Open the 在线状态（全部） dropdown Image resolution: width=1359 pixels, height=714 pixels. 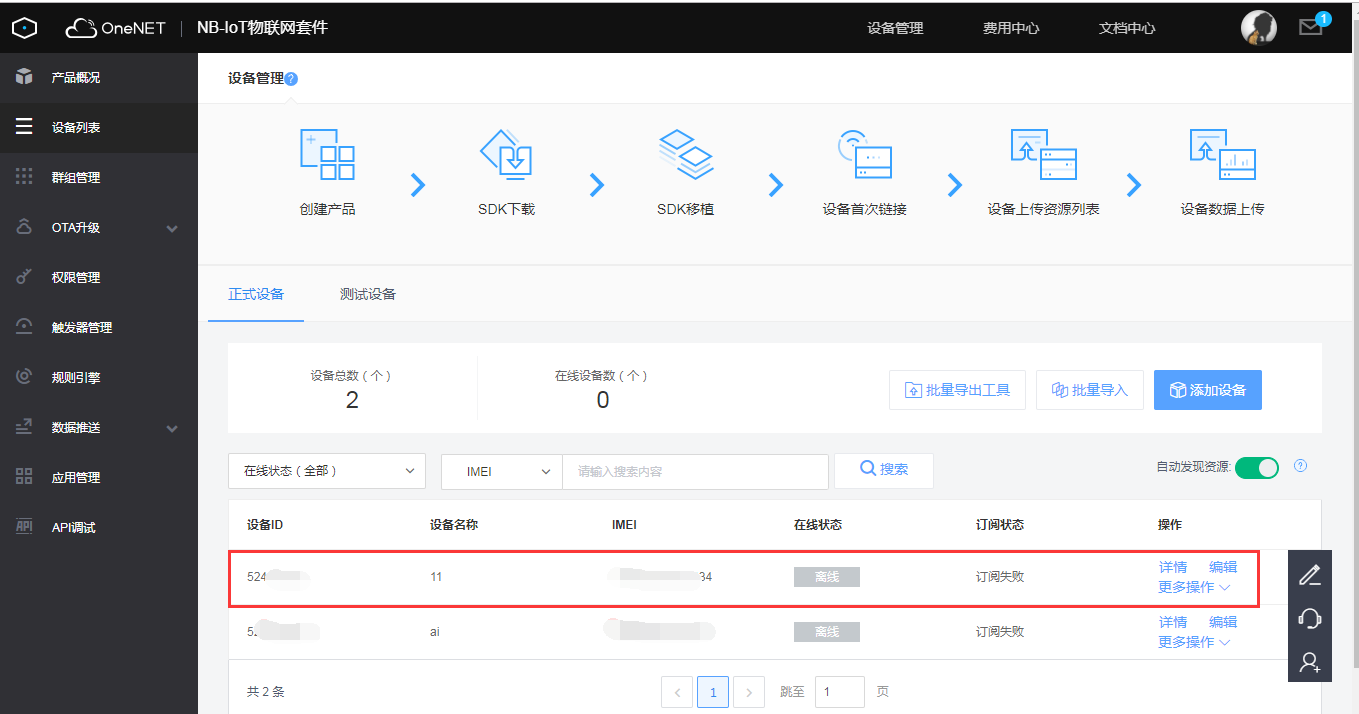[327, 471]
